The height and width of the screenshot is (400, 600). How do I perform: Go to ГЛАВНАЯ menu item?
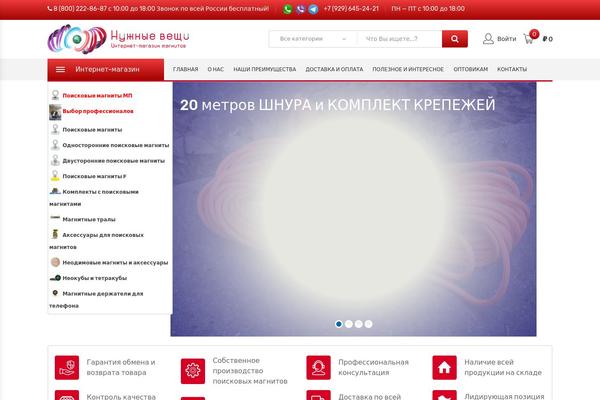[x=186, y=69]
